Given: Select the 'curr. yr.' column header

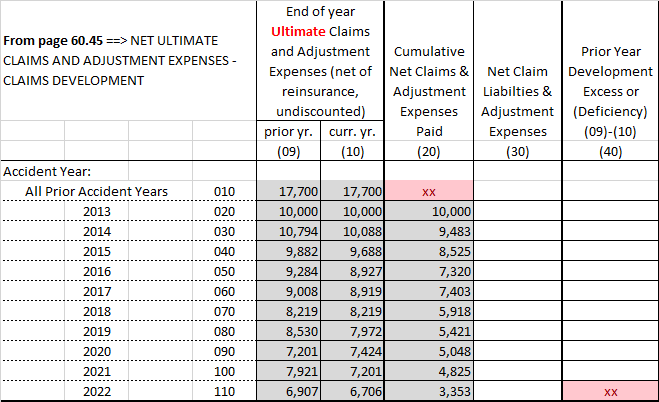Looking at the screenshot, I should (x=353, y=131).
